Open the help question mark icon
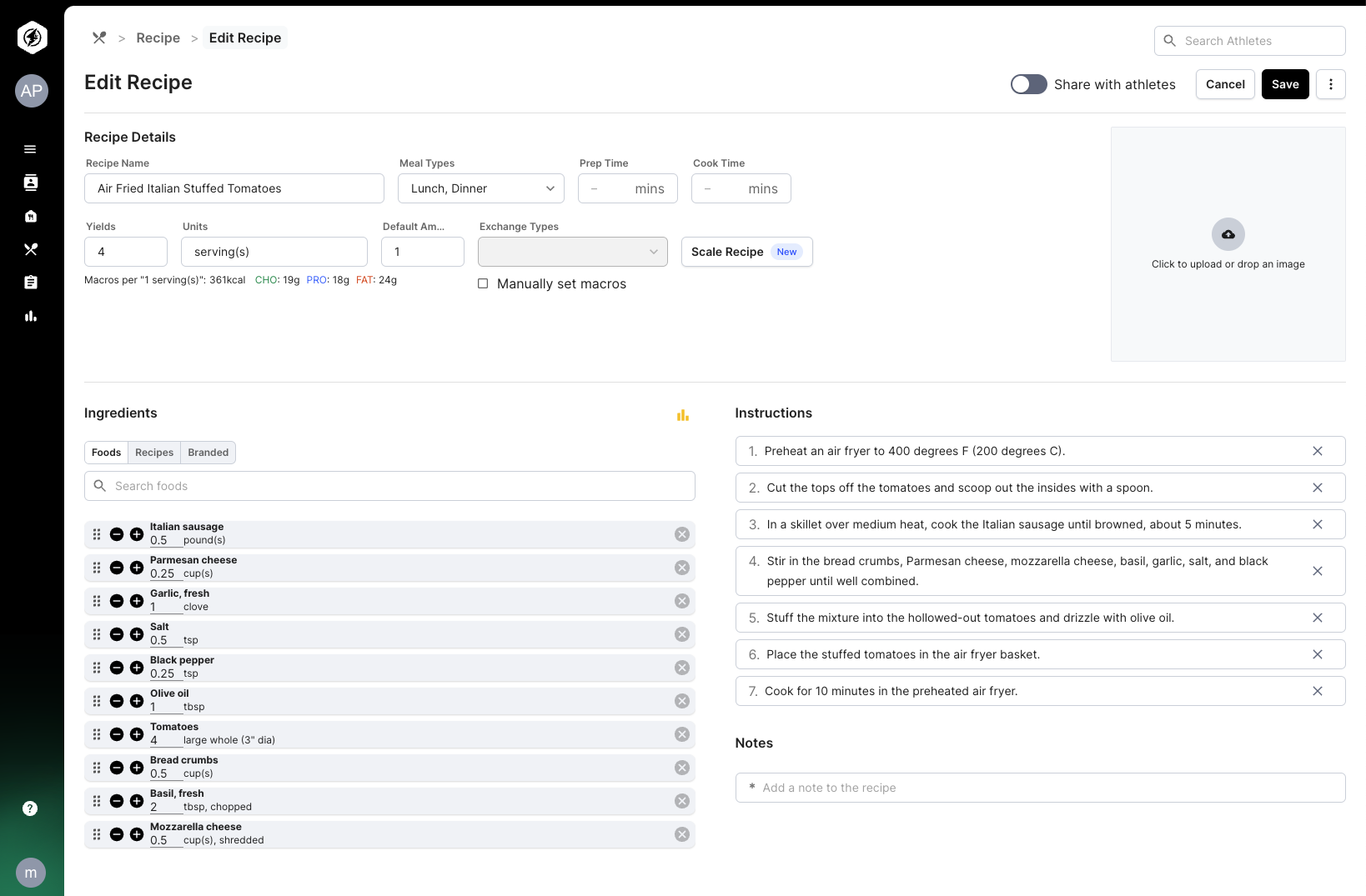Screen dimensions: 1366x896 click(x=30, y=808)
